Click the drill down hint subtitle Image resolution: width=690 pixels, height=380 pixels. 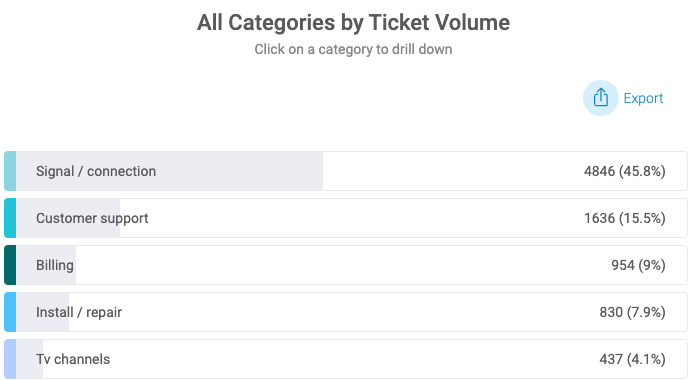point(353,49)
